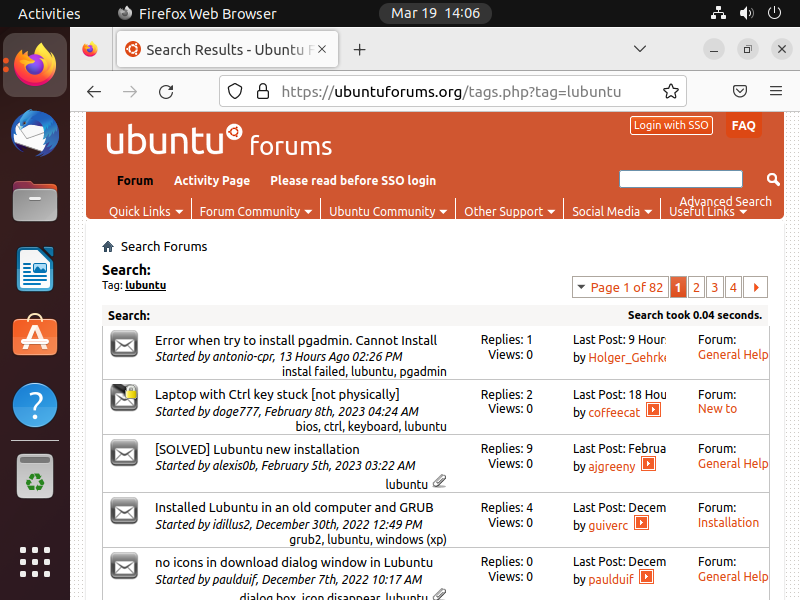Open the FAQ button
Viewport: 800px width, 600px height.
pyautogui.click(x=743, y=126)
